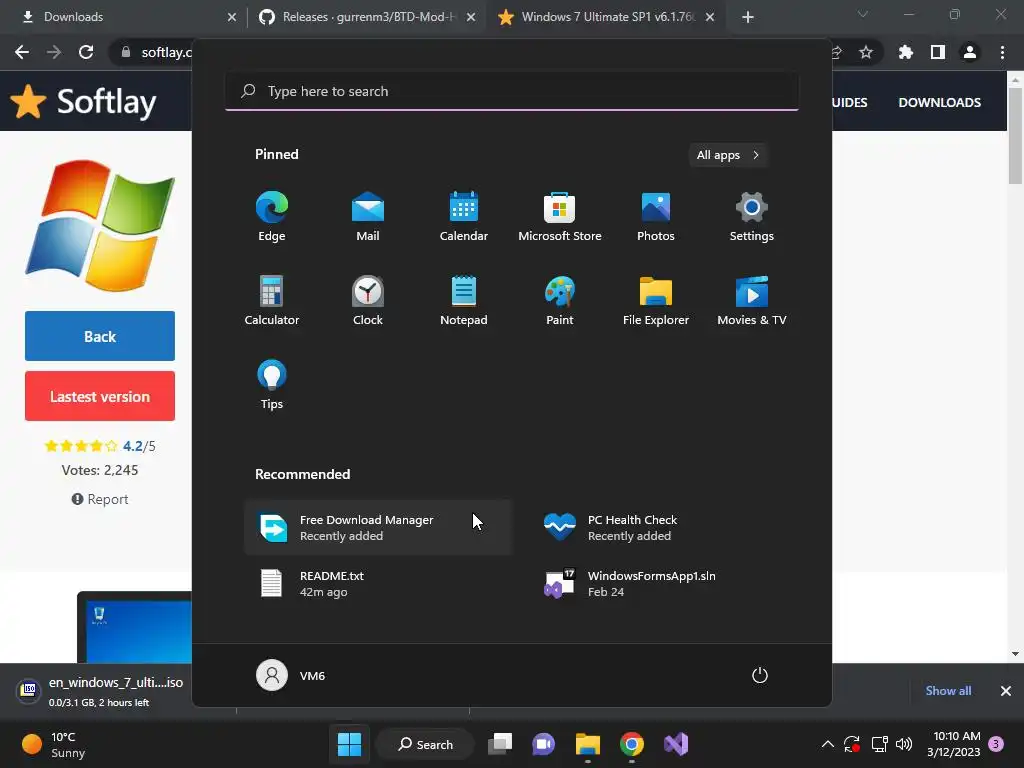Viewport: 1024px width, 768px height.
Task: Close the Downloads tab
Action: [232, 17]
